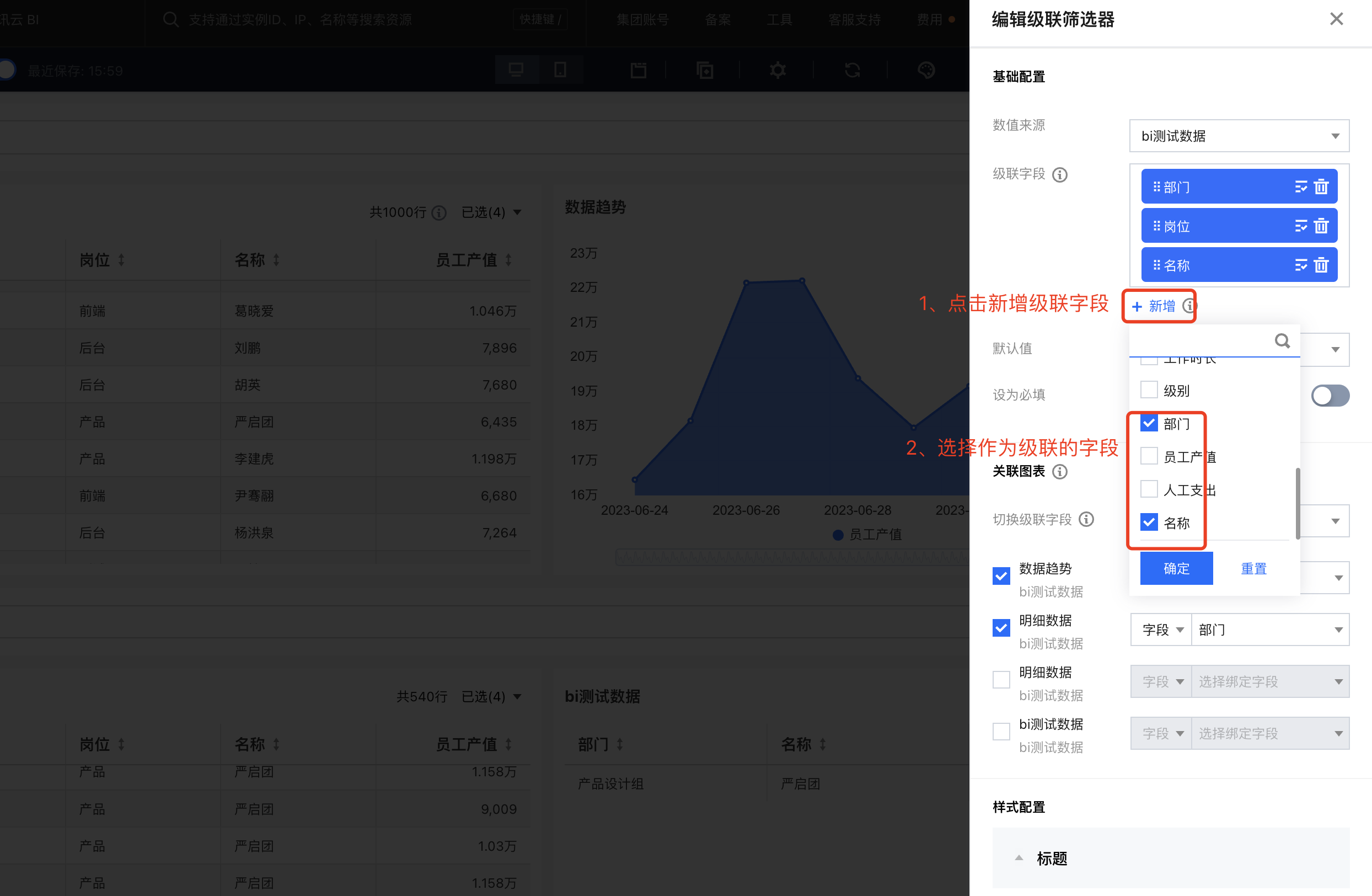Click the info icon beside 切换级联字段
The image size is (1372, 896).
pos(1086,520)
